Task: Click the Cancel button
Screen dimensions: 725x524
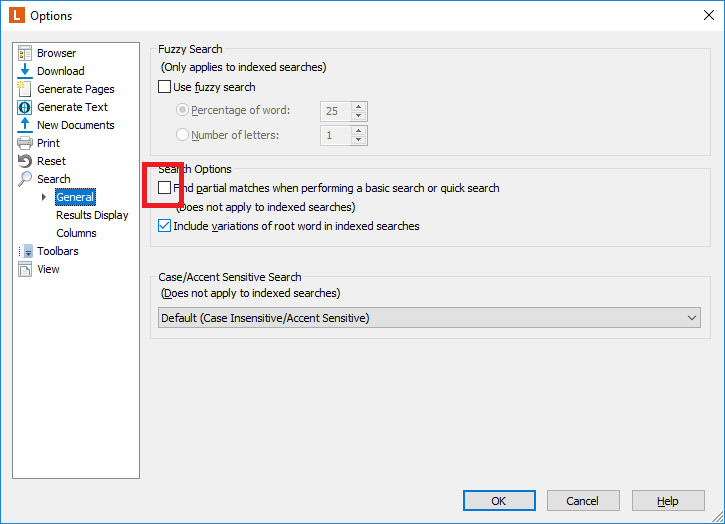Action: pos(583,501)
